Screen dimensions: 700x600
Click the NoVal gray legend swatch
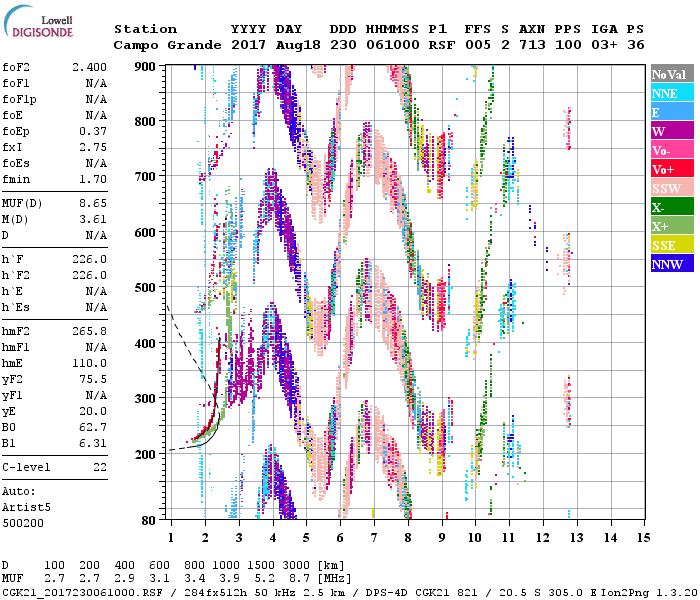(670, 74)
